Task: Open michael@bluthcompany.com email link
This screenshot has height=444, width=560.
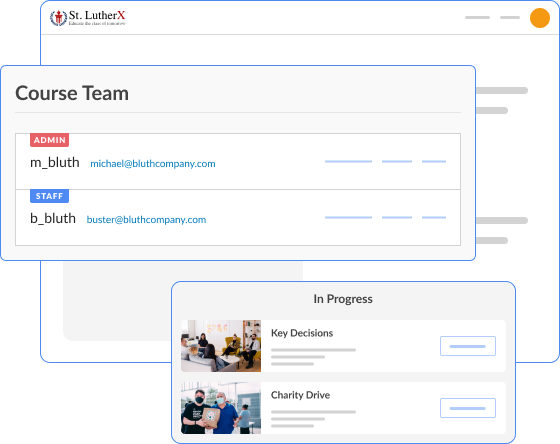Action: pos(153,164)
